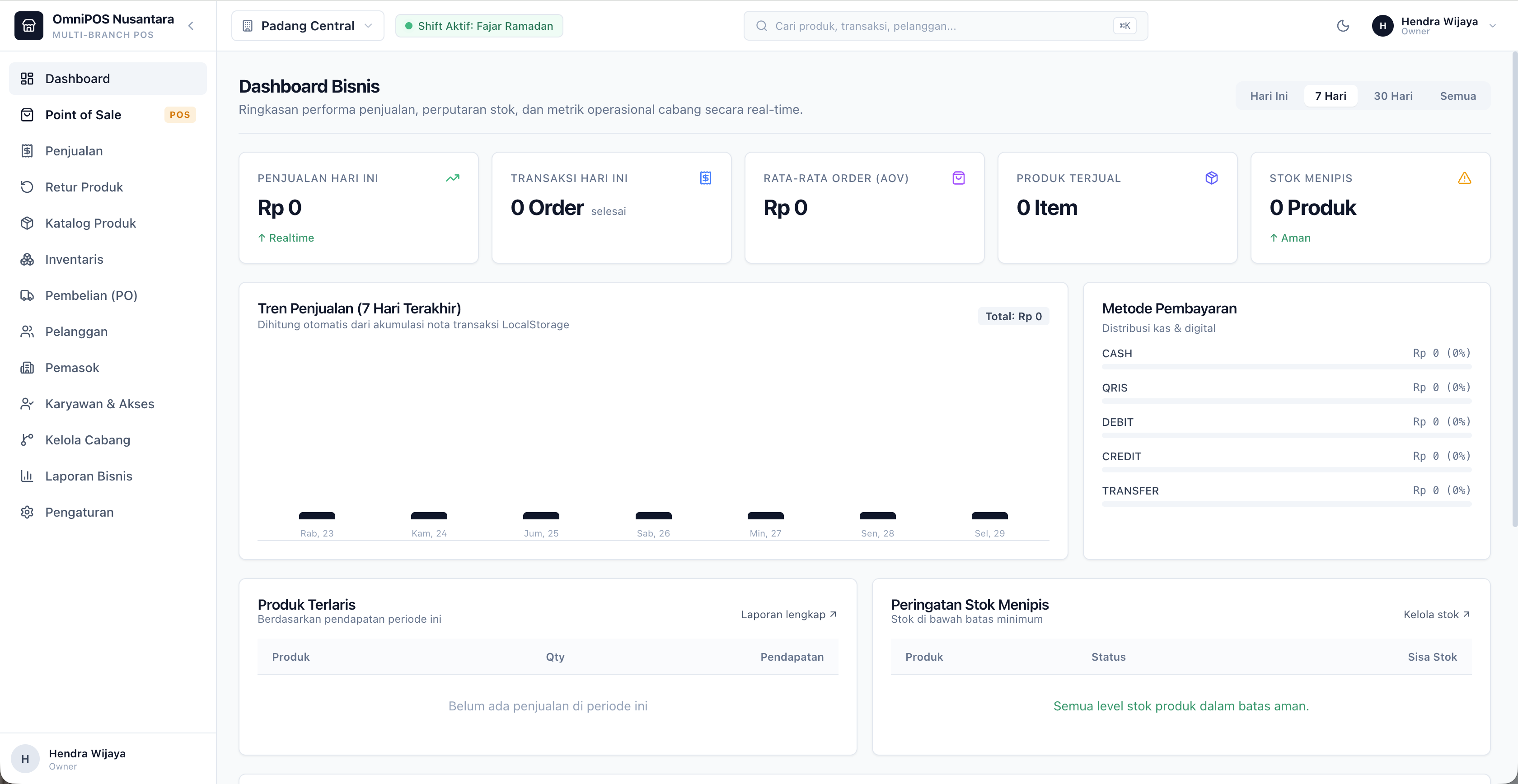The height and width of the screenshot is (784, 1518).
Task: Click the Pelanggan users icon
Action: 27,331
